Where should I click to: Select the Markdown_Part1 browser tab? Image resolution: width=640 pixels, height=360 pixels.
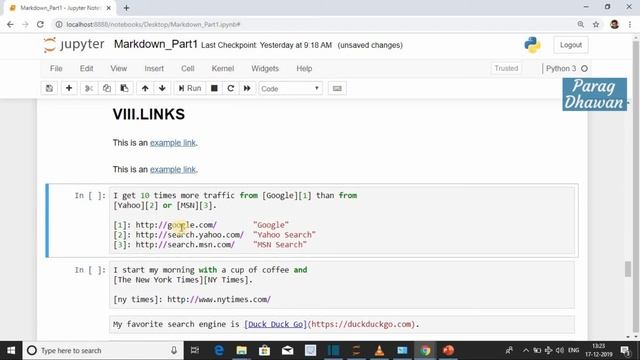[60, 8]
